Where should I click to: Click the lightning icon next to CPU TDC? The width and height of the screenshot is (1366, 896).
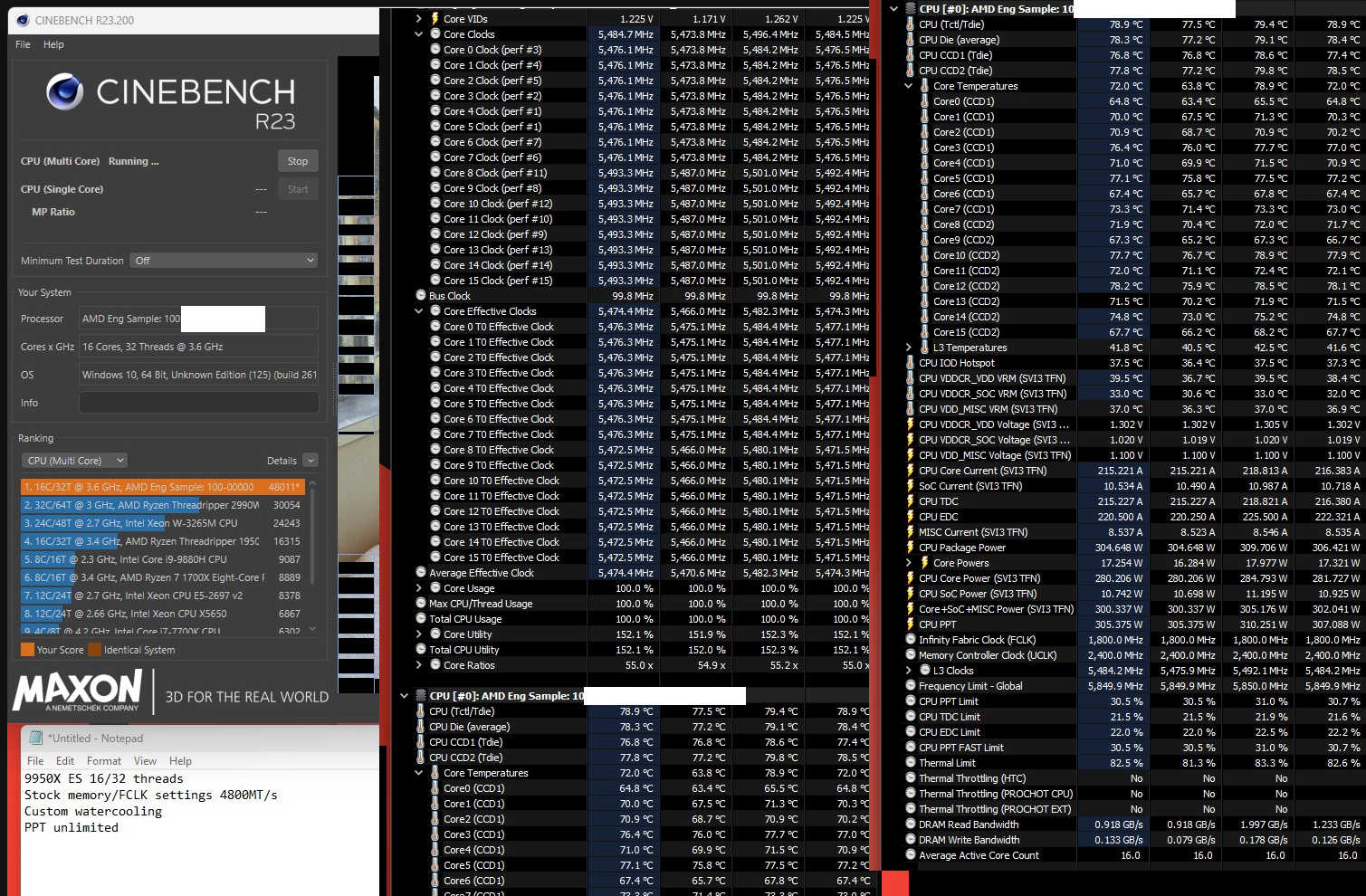(x=910, y=501)
